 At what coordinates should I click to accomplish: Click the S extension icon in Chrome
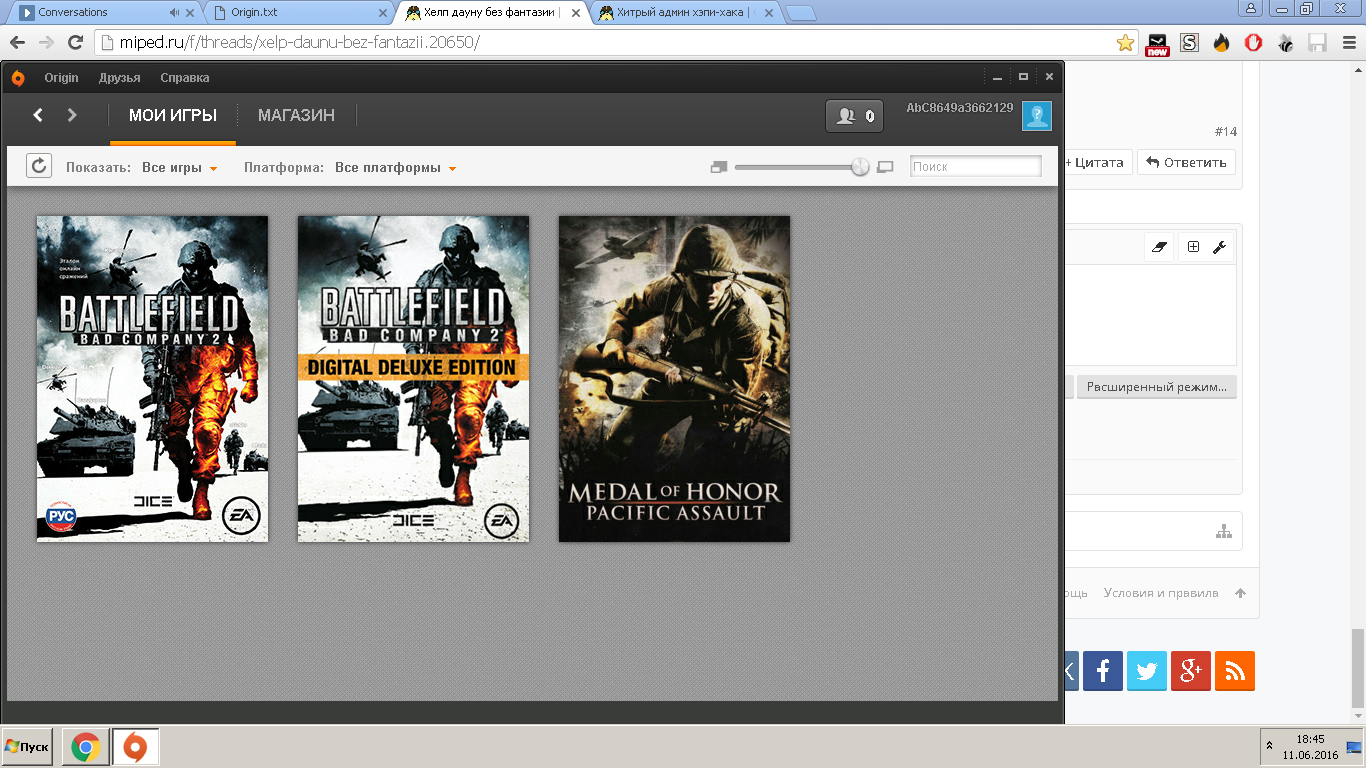click(1189, 43)
